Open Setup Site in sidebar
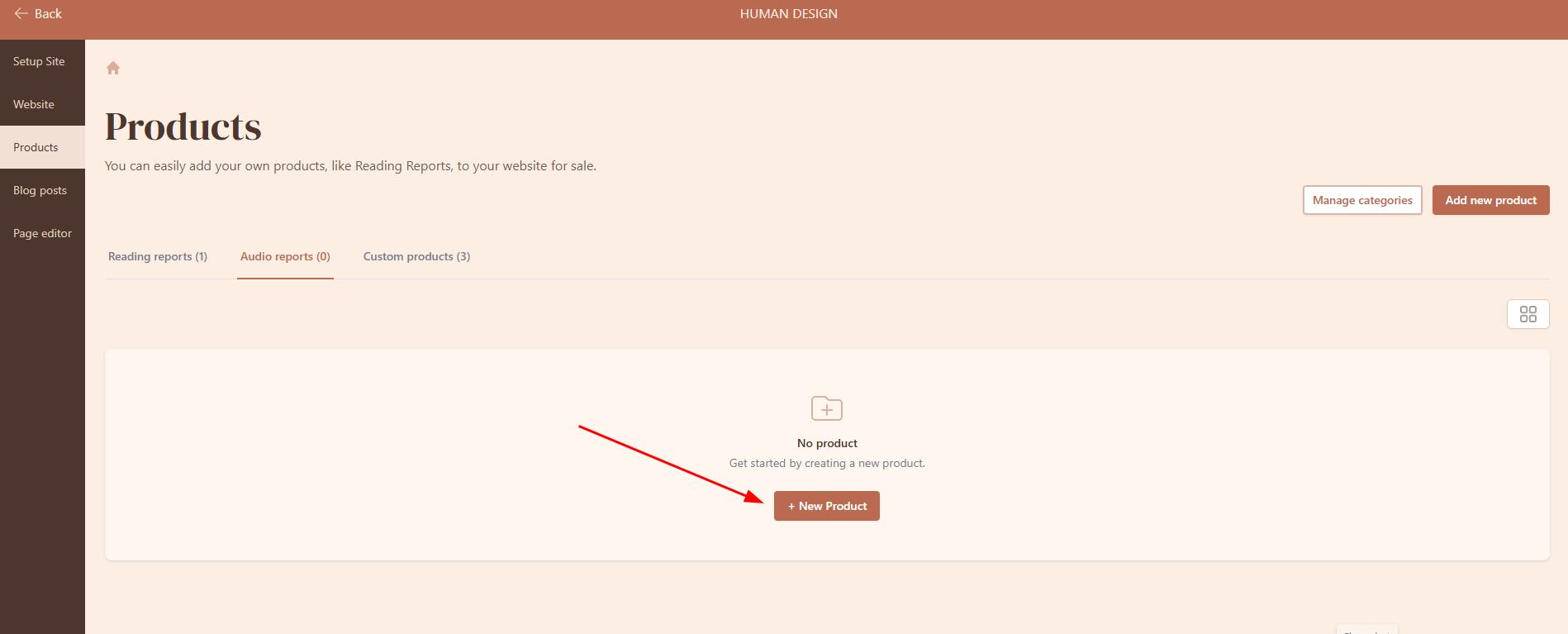This screenshot has height=634, width=1568. 39,61
